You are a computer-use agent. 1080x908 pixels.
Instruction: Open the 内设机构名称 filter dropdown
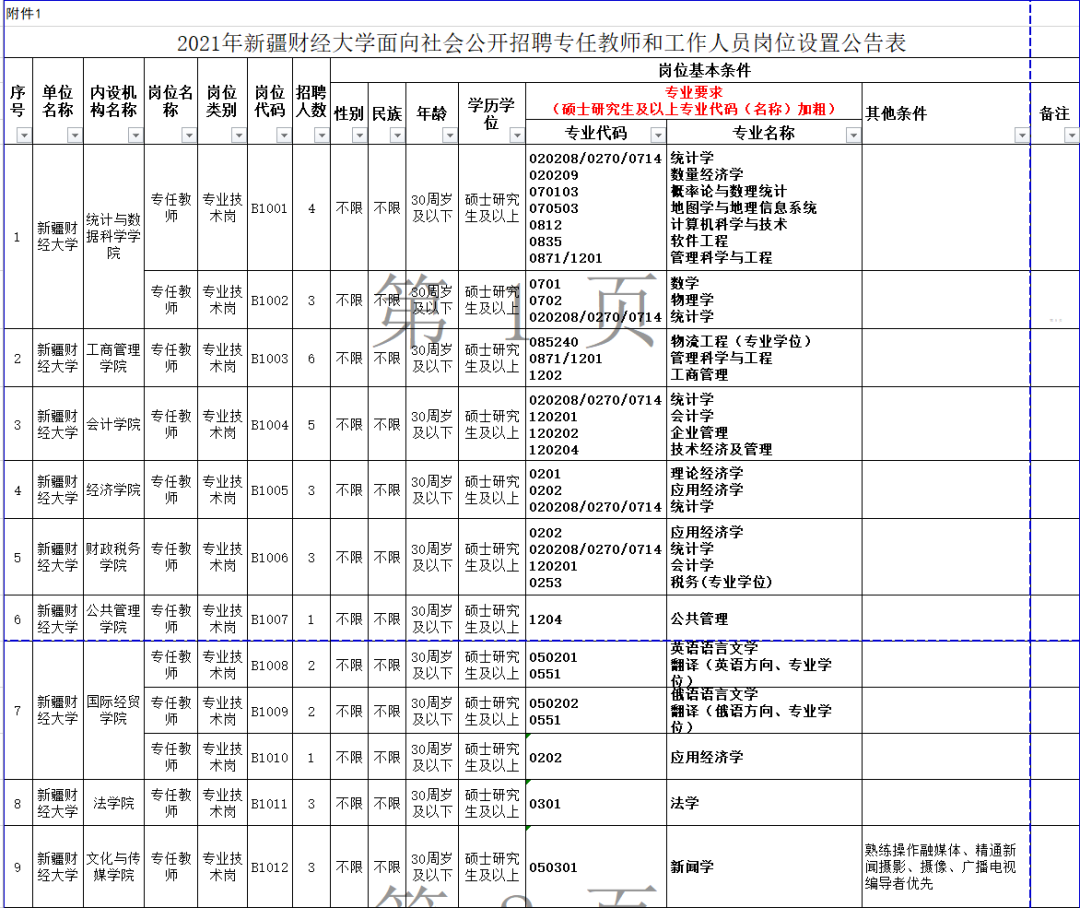tap(135, 136)
